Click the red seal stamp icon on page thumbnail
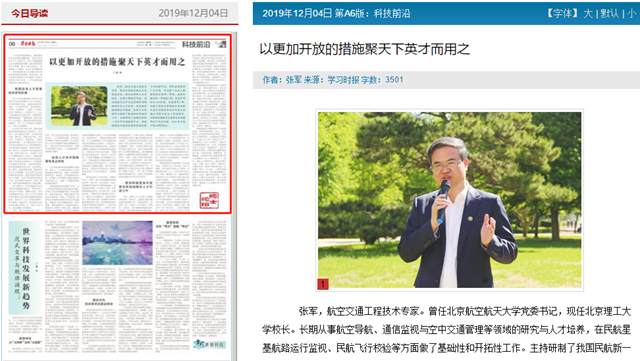The height and width of the screenshot is (361, 640). [x=209, y=200]
